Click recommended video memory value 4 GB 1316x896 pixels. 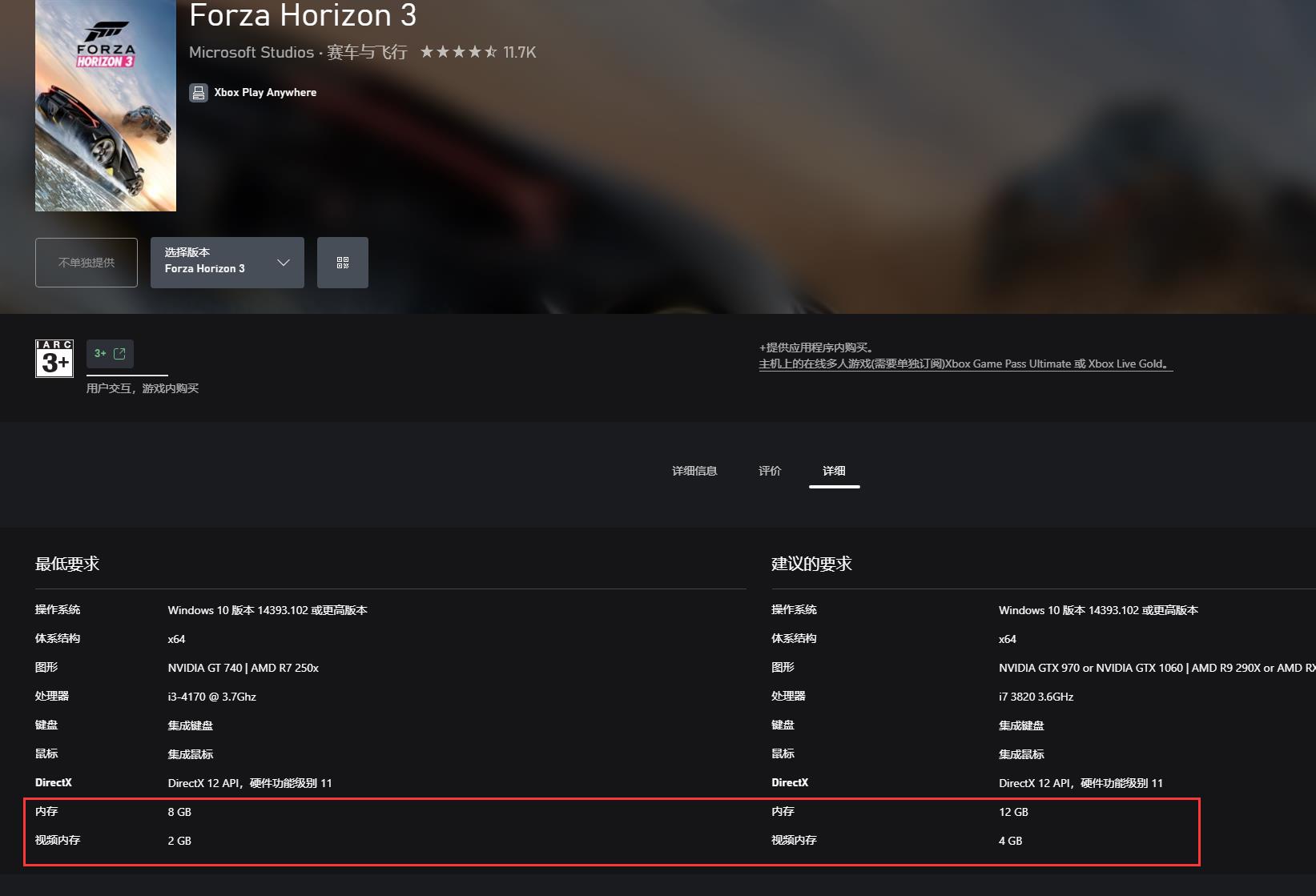(x=1010, y=841)
